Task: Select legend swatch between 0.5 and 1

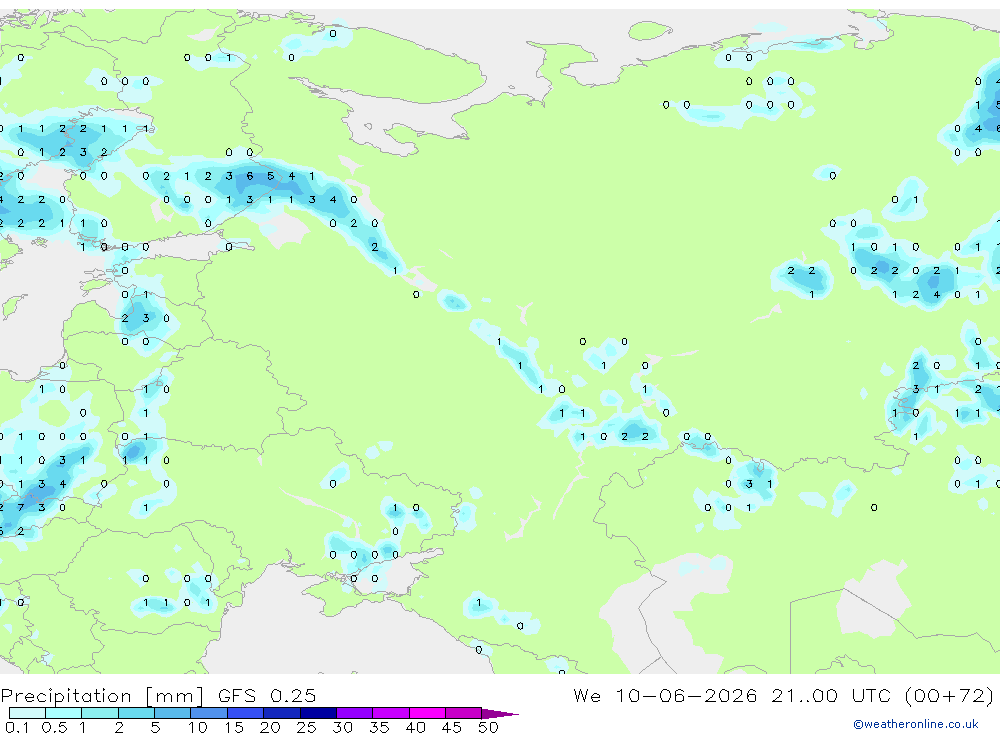Action: (63, 713)
